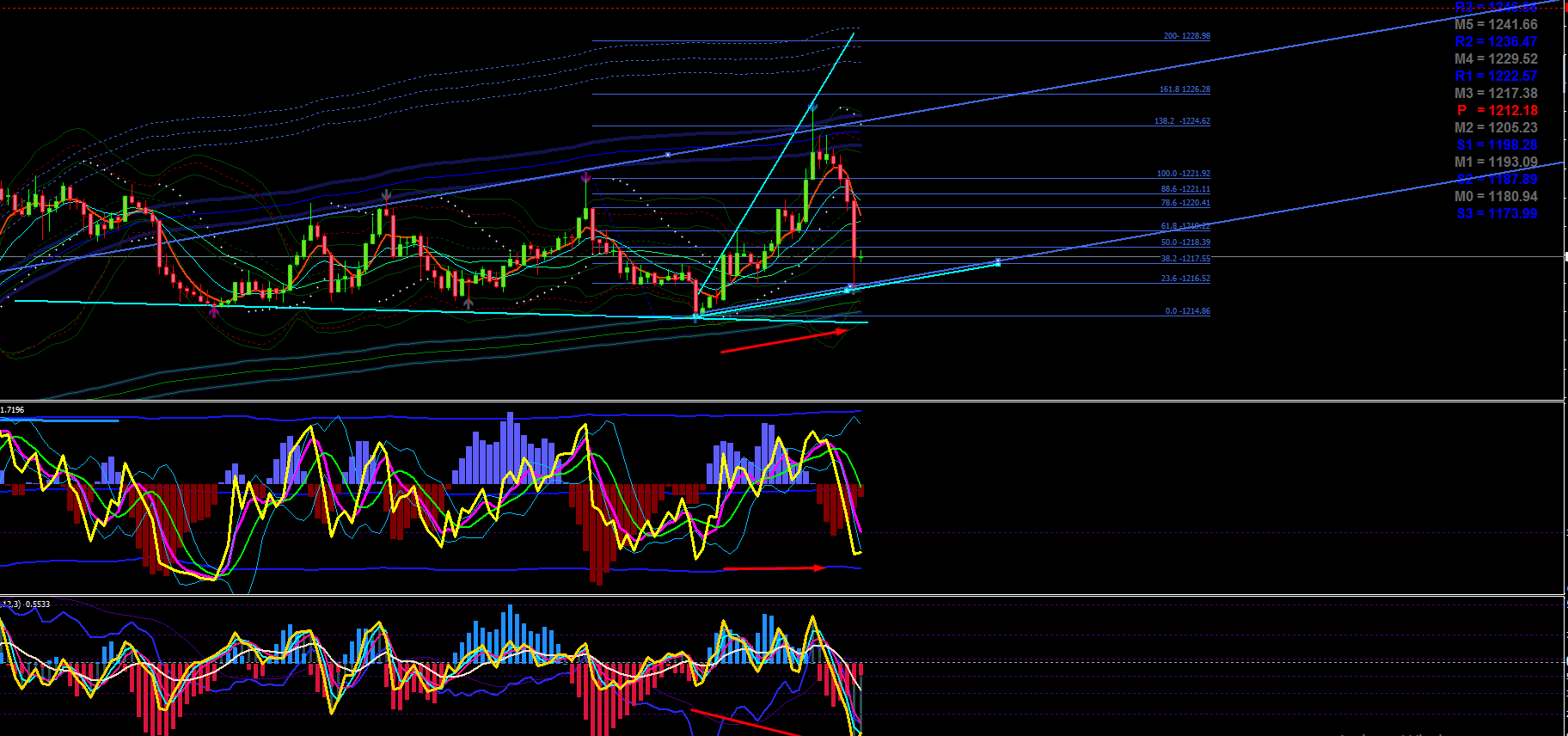Select the anchor point on the upper blue trendline
Viewport: 1568px width, 736px height.
pyautogui.click(x=668, y=155)
